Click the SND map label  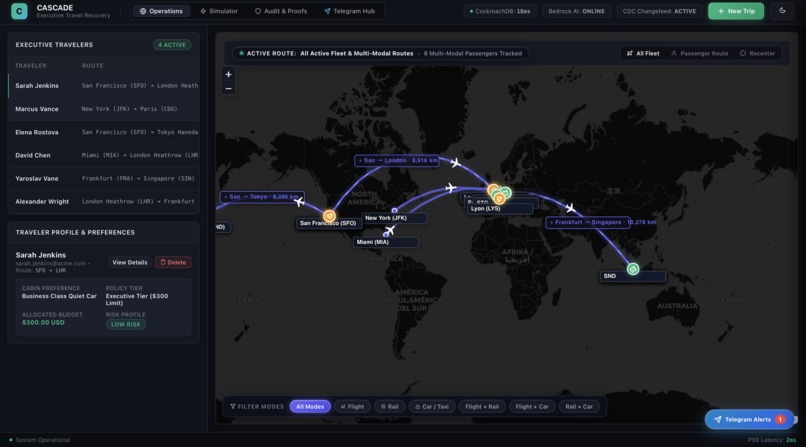(x=633, y=276)
